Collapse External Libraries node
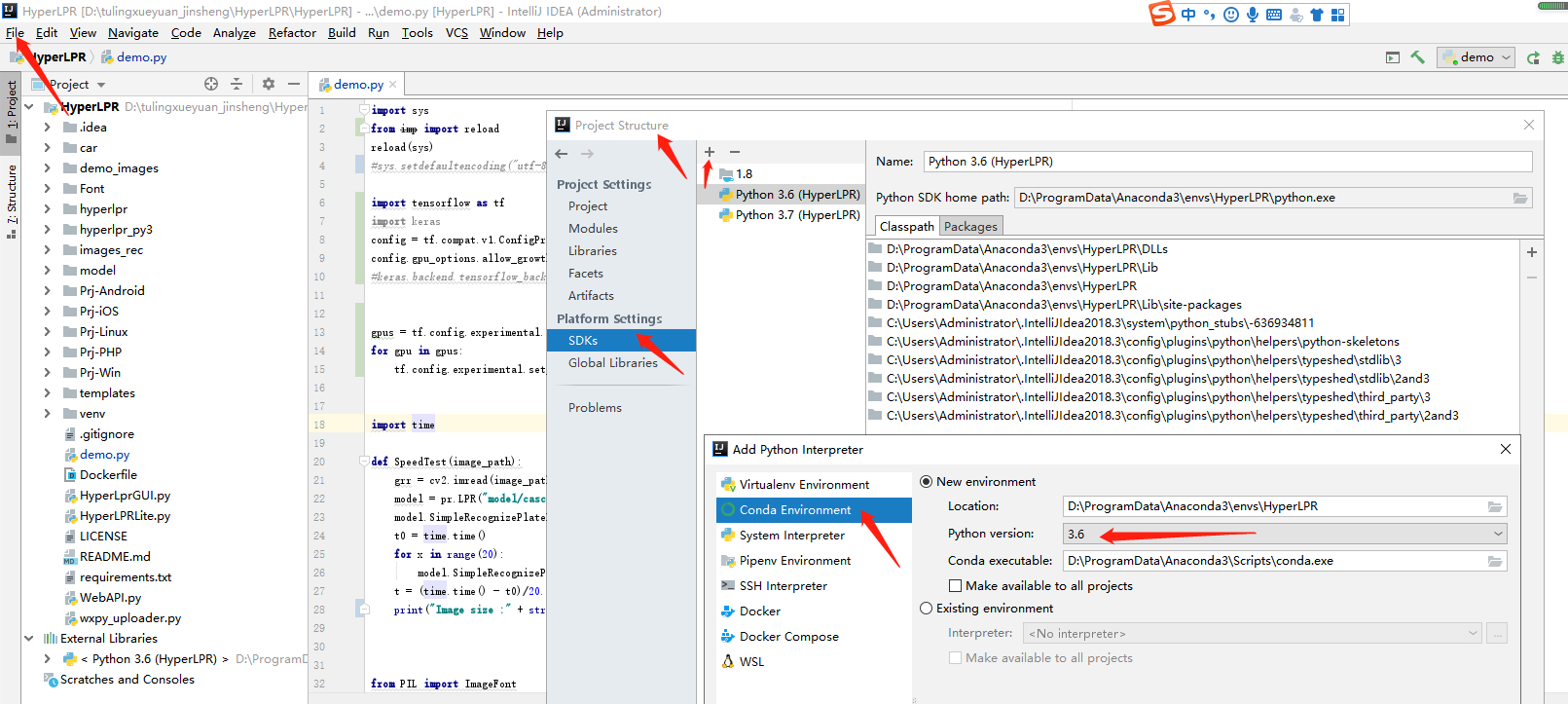This screenshot has height=704, width=1568. click(29, 639)
